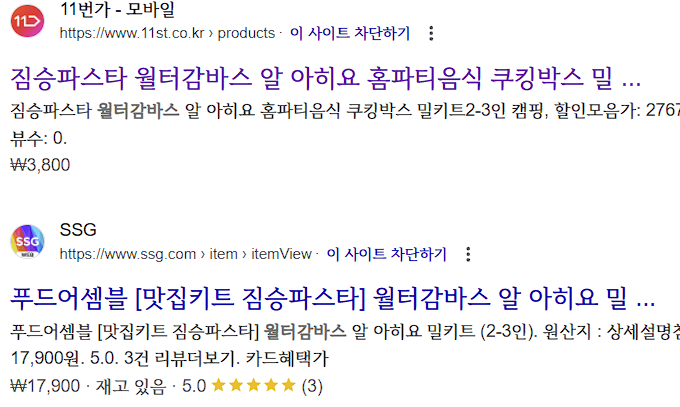Block the SSG site via 이 사이트 차단하기
This screenshot has width=680, height=407.
386,254
